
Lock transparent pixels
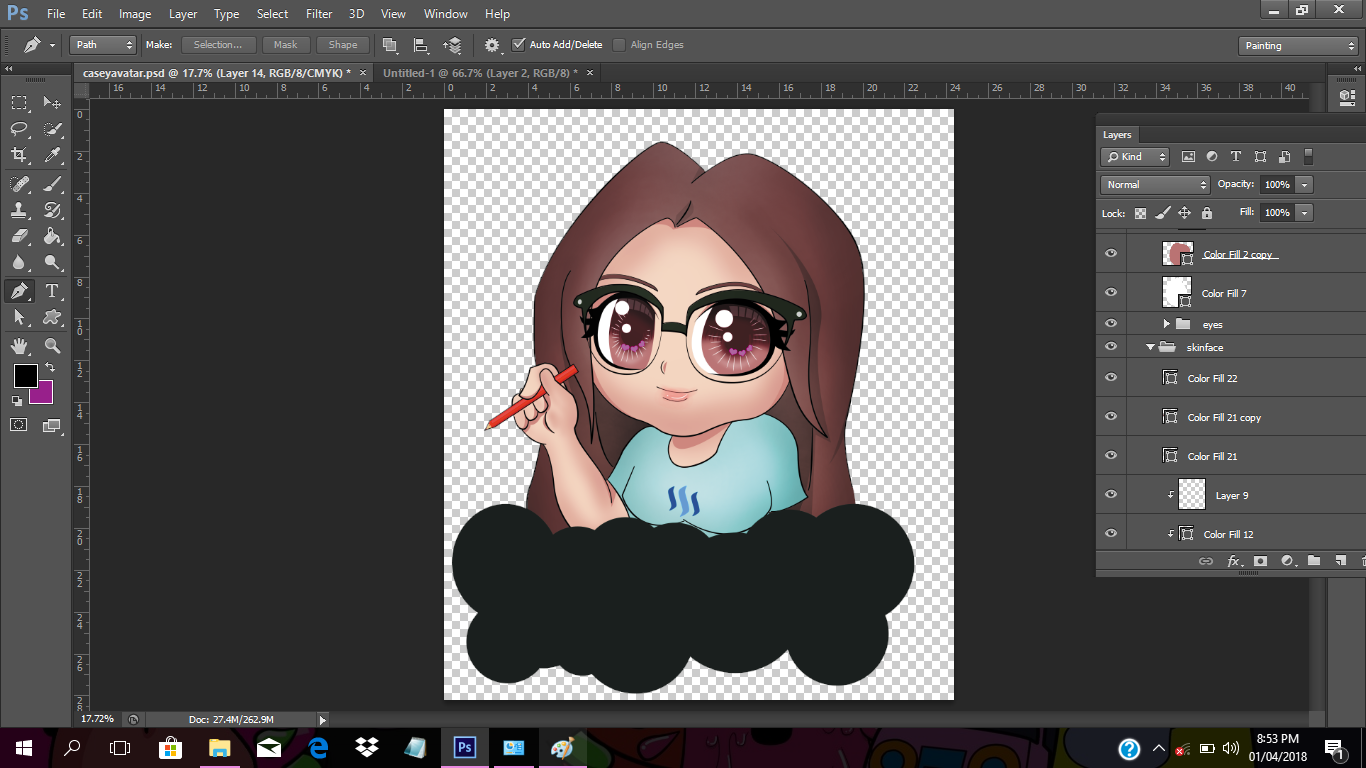click(1140, 213)
